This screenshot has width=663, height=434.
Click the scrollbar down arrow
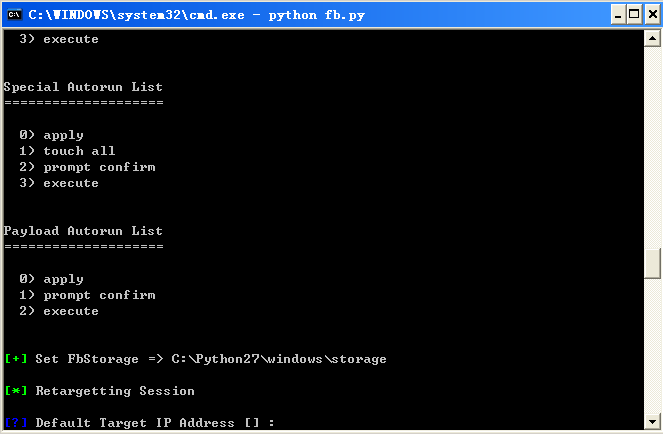pyautogui.click(x=652, y=421)
